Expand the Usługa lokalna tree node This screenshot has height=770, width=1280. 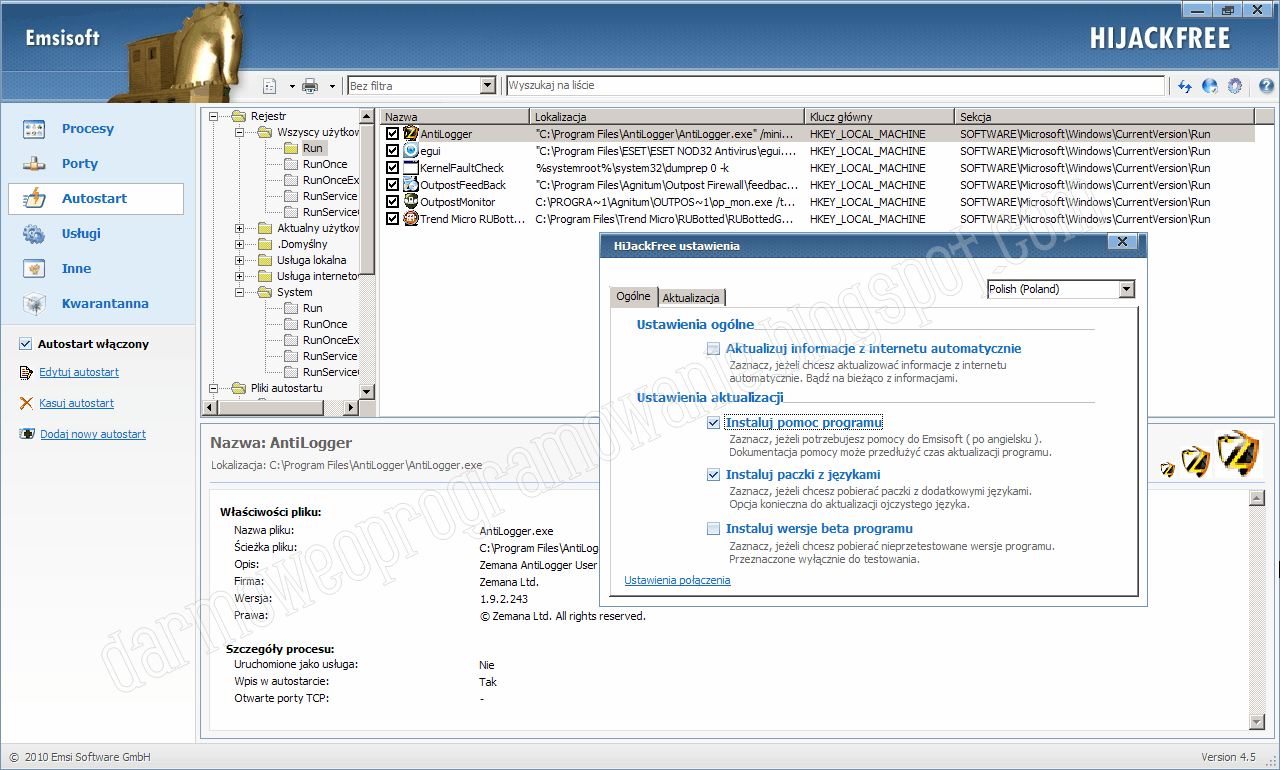(239, 260)
